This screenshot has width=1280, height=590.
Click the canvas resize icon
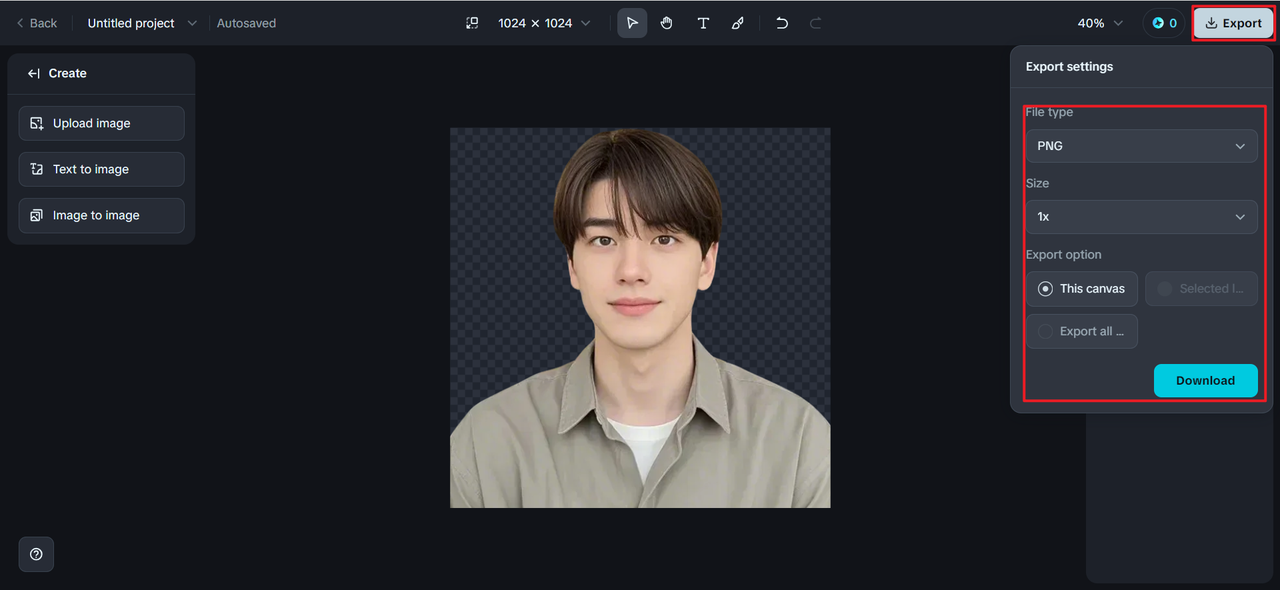[x=472, y=23]
